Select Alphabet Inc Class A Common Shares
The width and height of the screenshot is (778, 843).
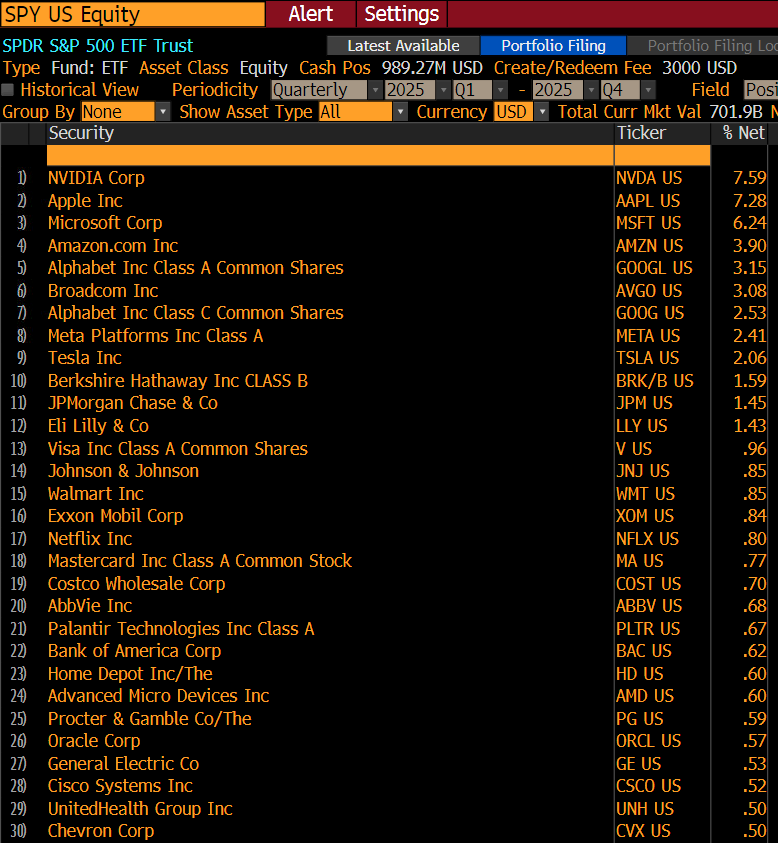(196, 268)
